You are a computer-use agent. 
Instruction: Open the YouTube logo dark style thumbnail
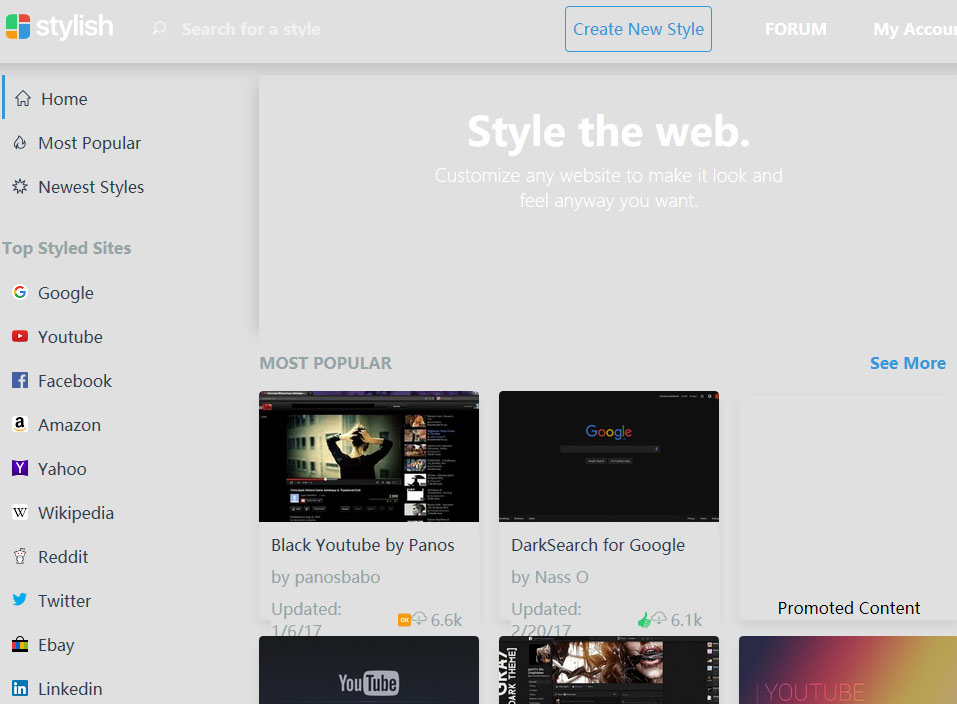(369, 670)
